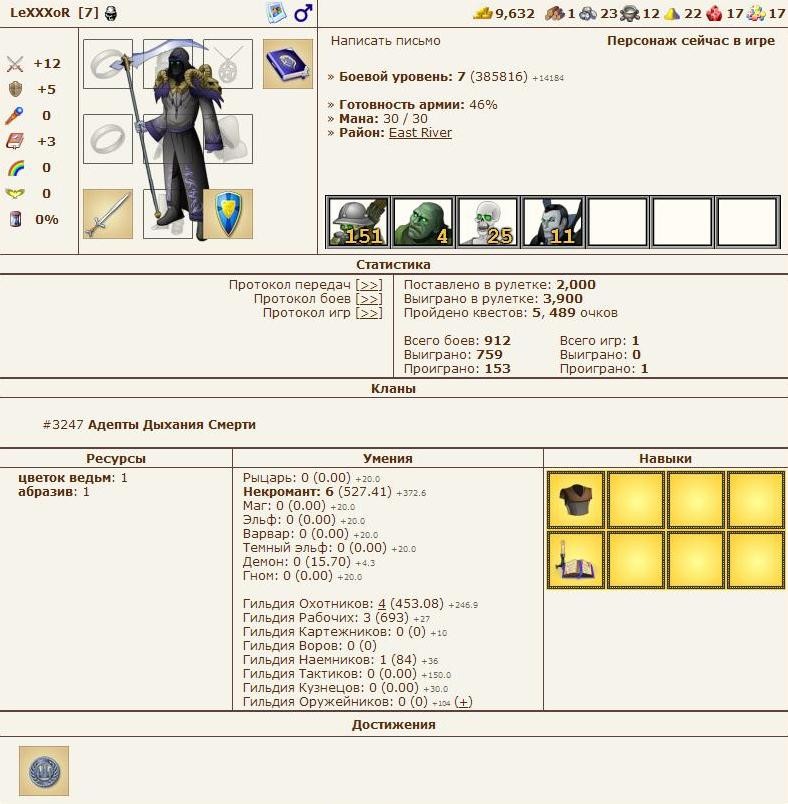
Task: Open the East River district link
Action: pos(420,133)
